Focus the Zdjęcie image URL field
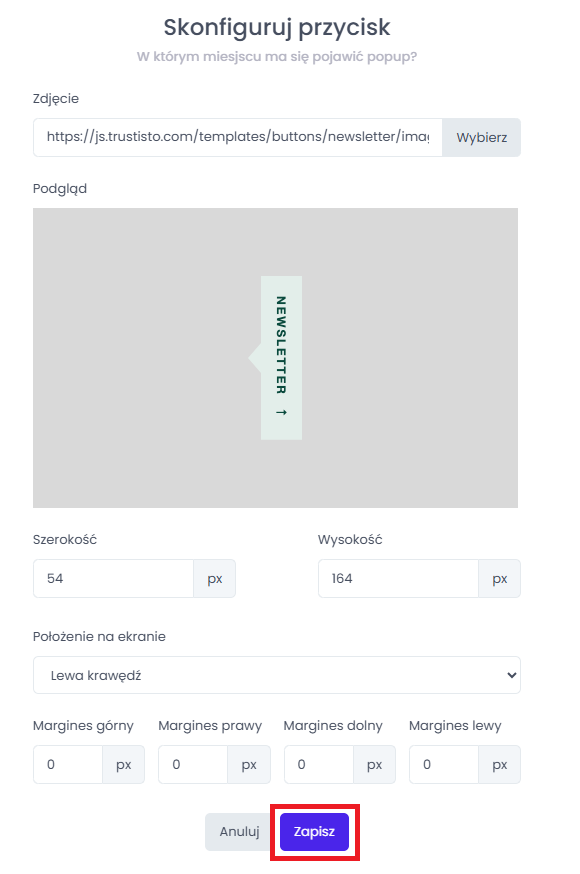580x874 pixels. [x=238, y=137]
